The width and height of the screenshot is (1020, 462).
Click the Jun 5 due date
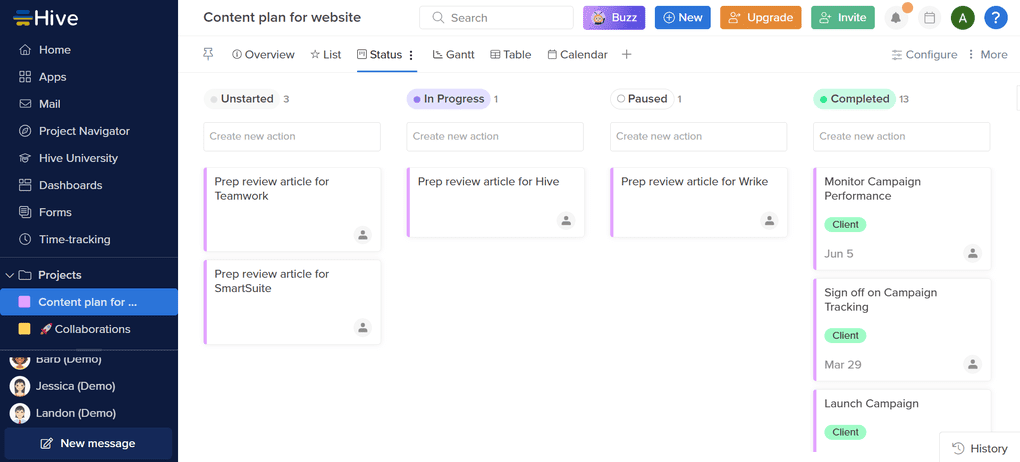click(x=839, y=254)
